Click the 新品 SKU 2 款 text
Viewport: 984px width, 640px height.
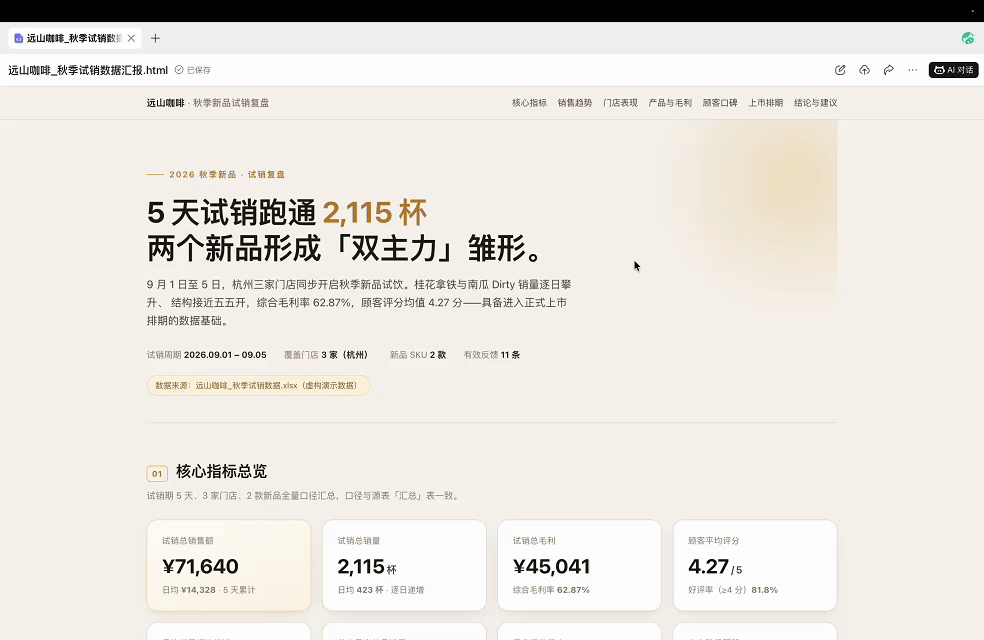[418, 355]
